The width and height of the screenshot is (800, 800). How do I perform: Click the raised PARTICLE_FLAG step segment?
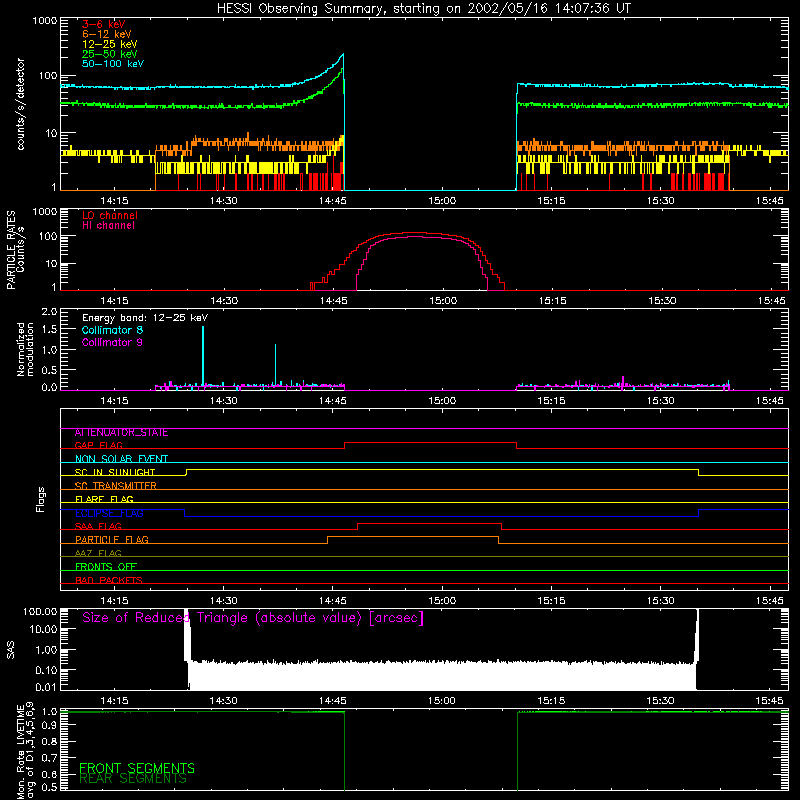413,537
